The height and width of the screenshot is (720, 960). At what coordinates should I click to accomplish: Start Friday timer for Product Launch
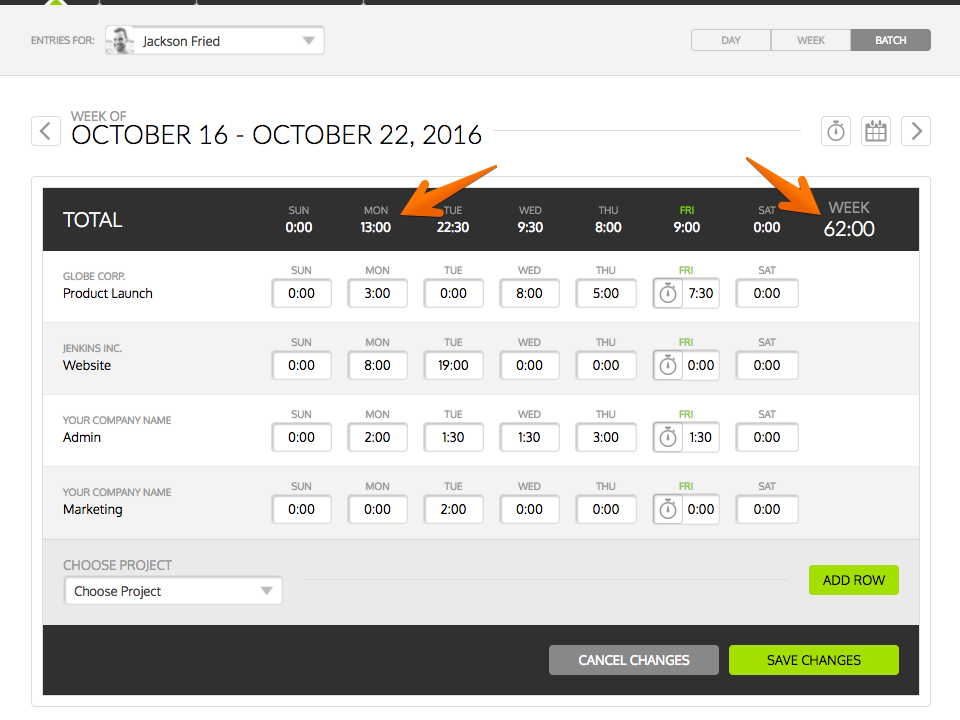click(668, 294)
